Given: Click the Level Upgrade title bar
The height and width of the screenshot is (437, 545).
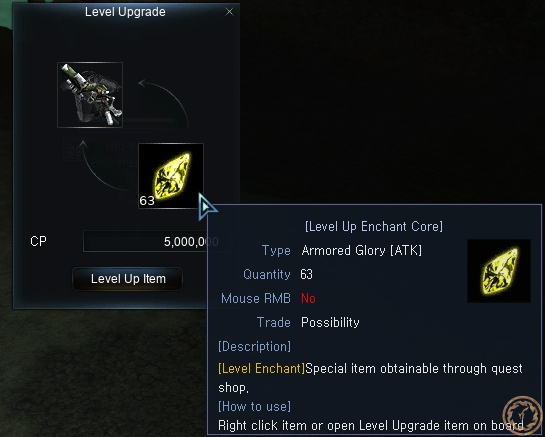Looking at the screenshot, I should click(x=125, y=12).
